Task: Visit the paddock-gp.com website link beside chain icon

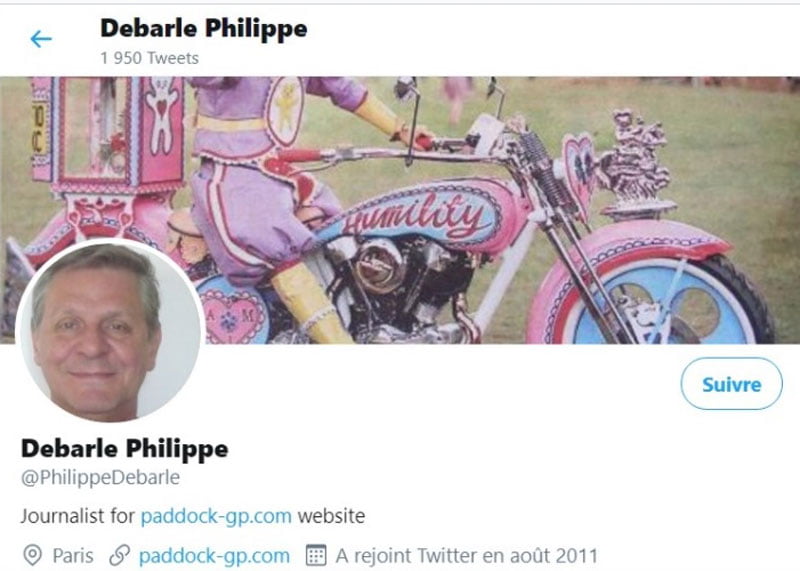Action: [214, 555]
